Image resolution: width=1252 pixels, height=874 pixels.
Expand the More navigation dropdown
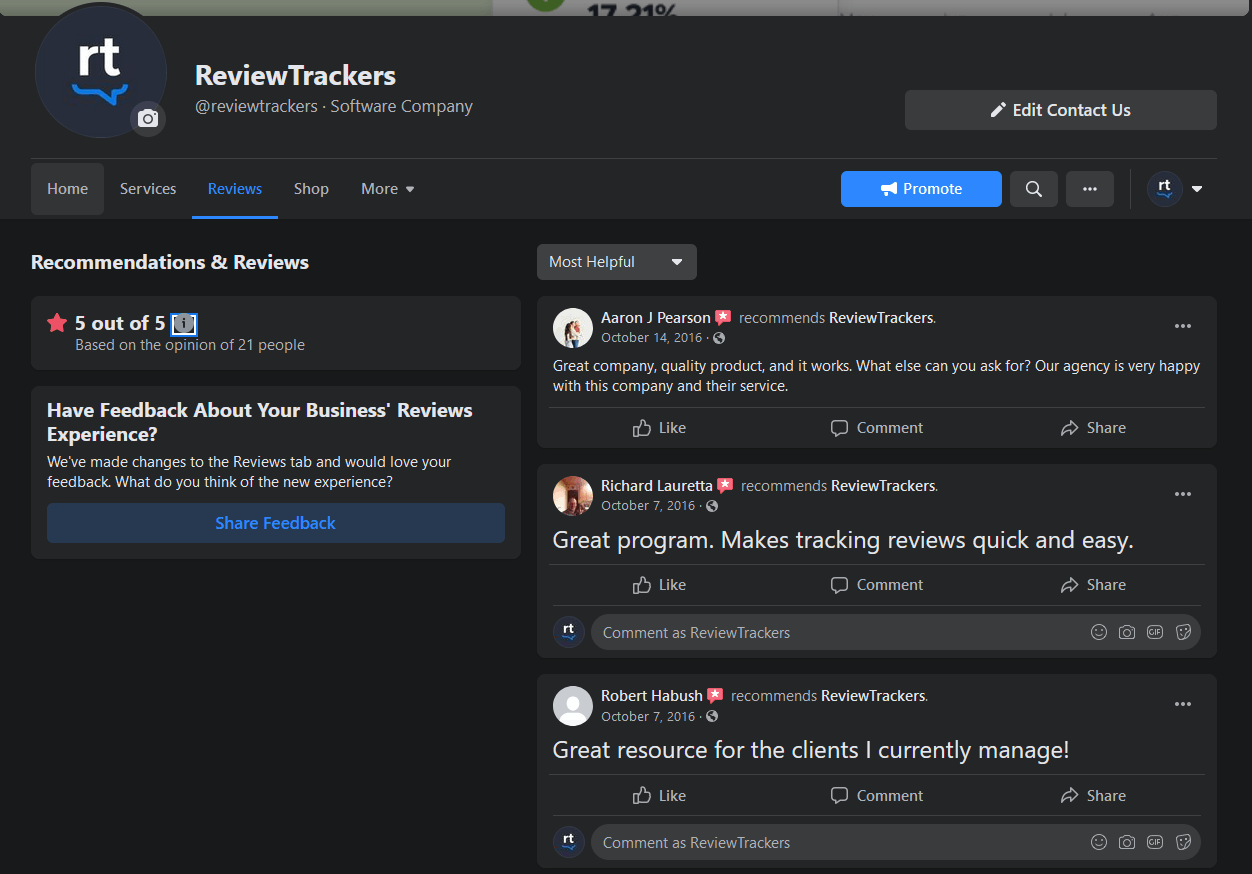(x=387, y=188)
